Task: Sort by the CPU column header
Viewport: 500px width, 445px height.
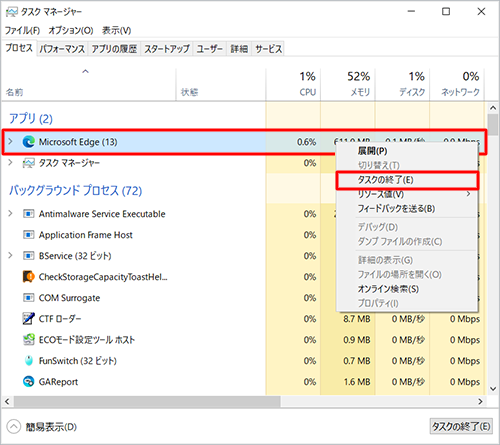Action: tap(293, 84)
